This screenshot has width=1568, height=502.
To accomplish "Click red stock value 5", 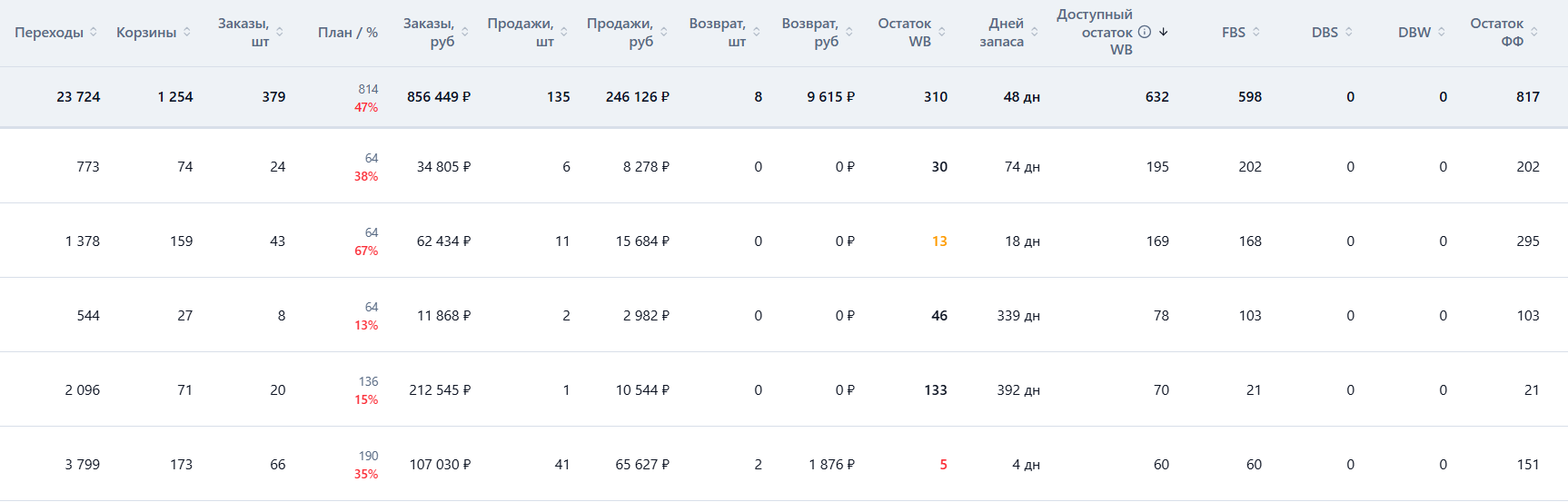I will pyautogui.click(x=943, y=465).
